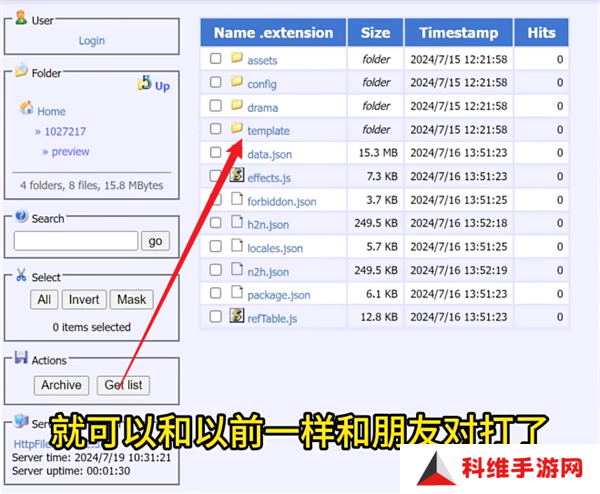This screenshot has height=494, width=600.
Task: Open the drama folder link
Action: [x=262, y=108]
